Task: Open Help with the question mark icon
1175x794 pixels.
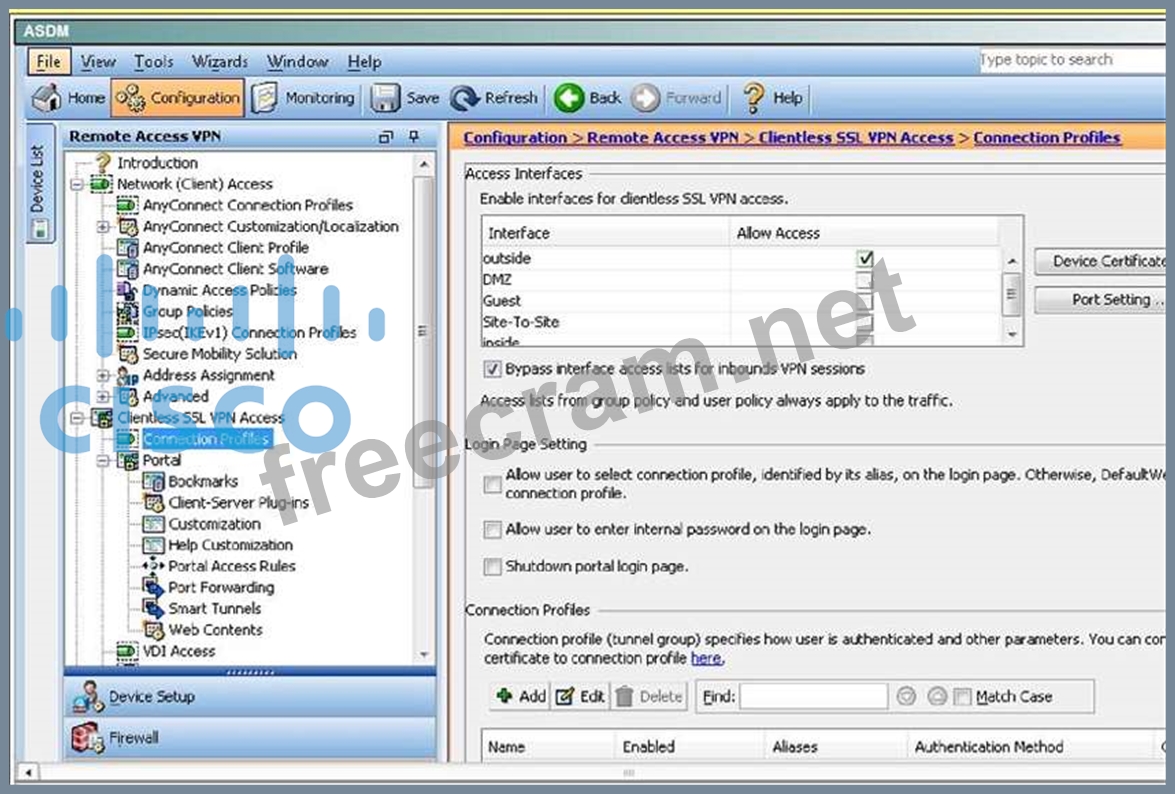Action: [x=754, y=98]
